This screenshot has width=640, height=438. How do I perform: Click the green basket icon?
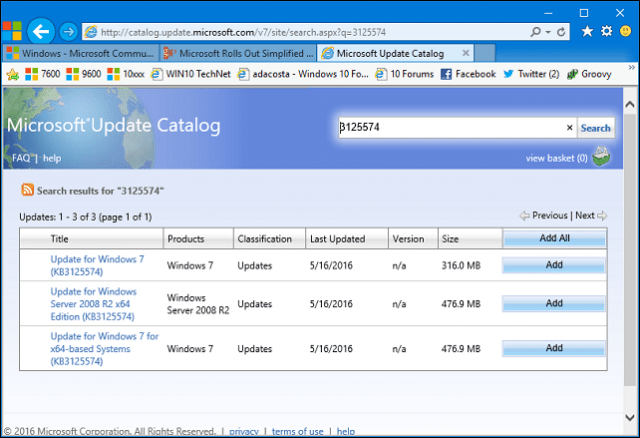(x=601, y=156)
